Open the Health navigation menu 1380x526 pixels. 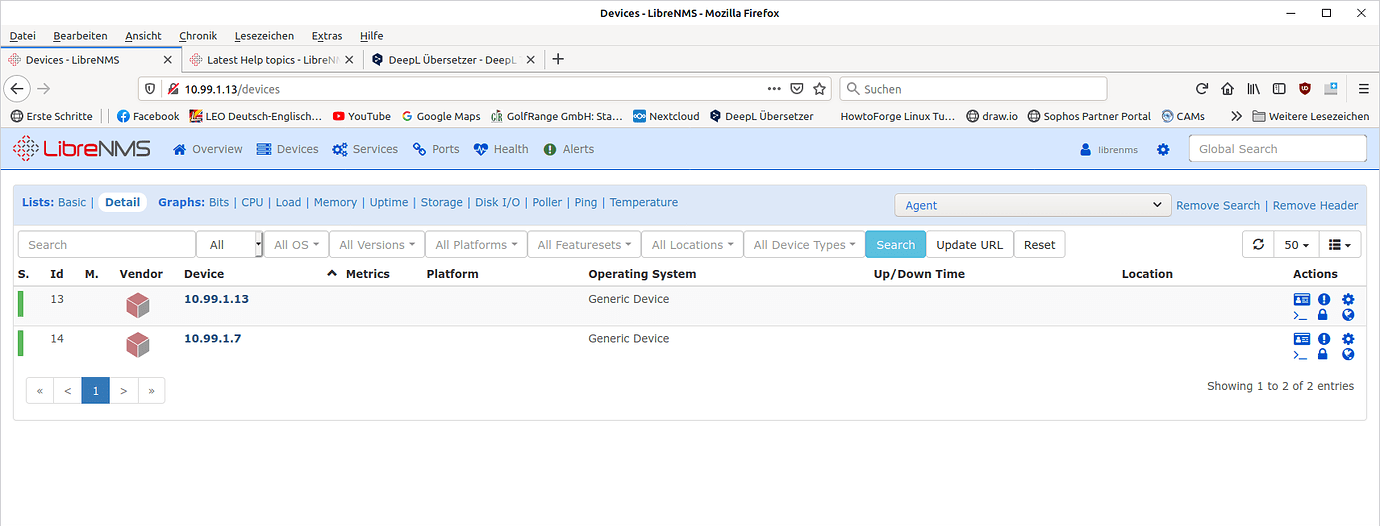500,149
